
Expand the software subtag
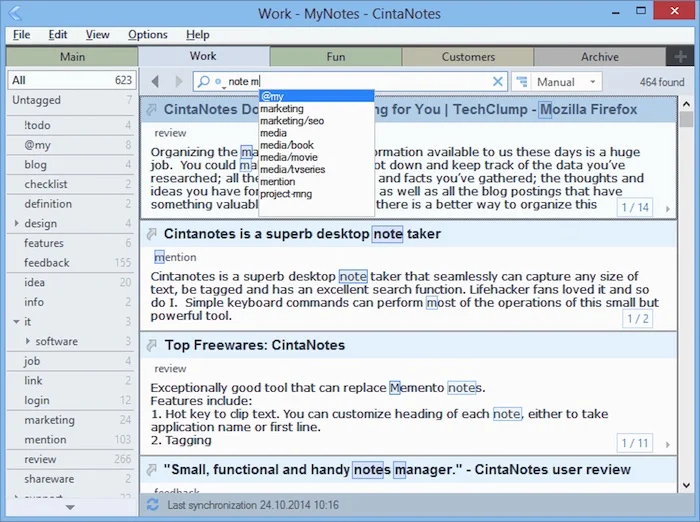pyautogui.click(x=28, y=341)
